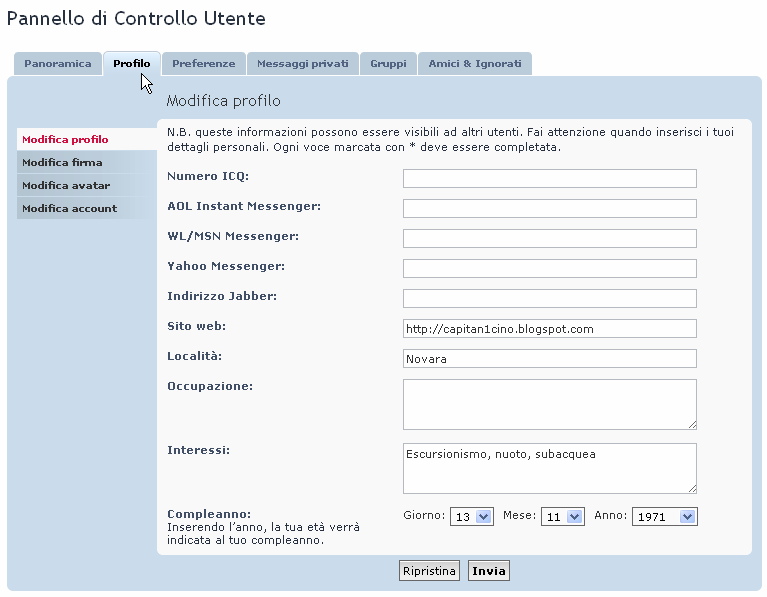Image resolution: width=767 pixels, height=597 pixels.
Task: Expand the Giorno birthday dropdown
Action: [472, 516]
